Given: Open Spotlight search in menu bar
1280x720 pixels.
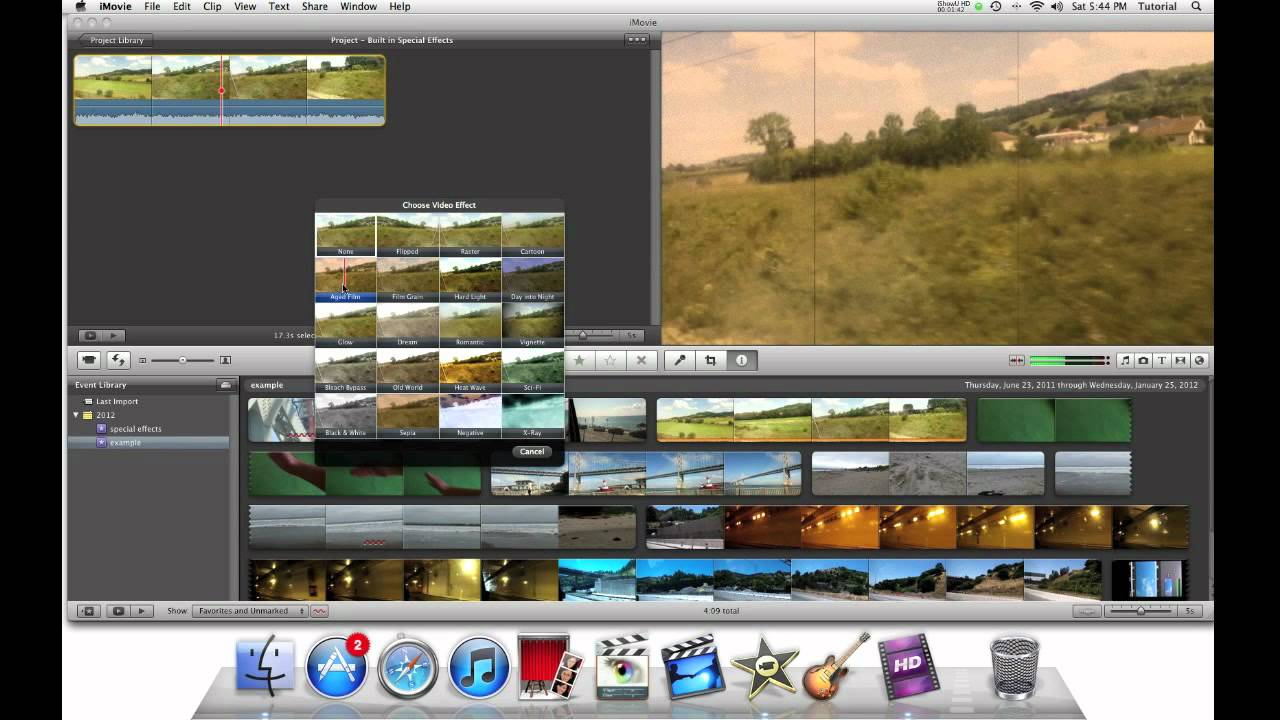Looking at the screenshot, I should 1196,7.
